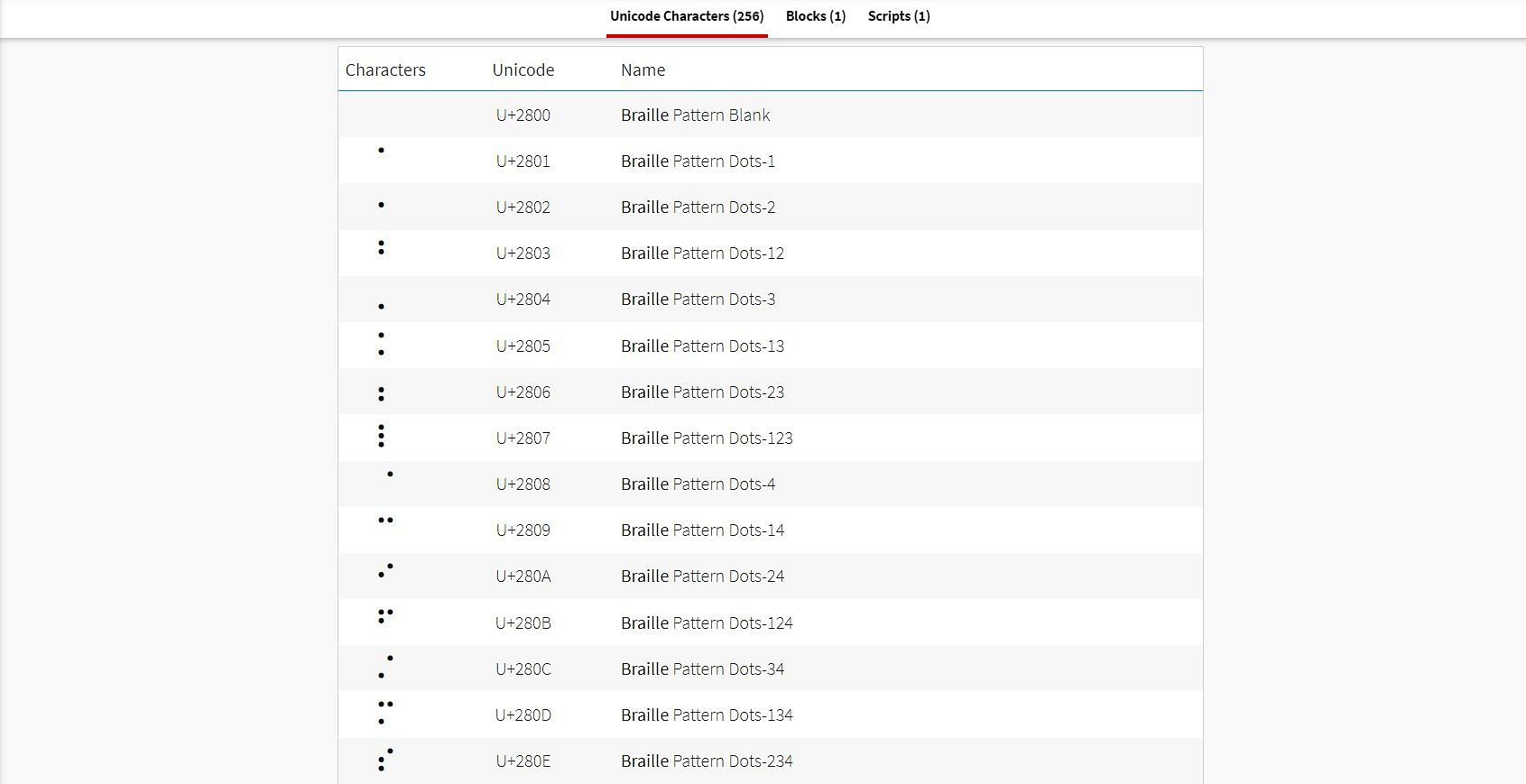
Task: Click the braille glyph in the U+2801 row
Action: [x=381, y=150]
